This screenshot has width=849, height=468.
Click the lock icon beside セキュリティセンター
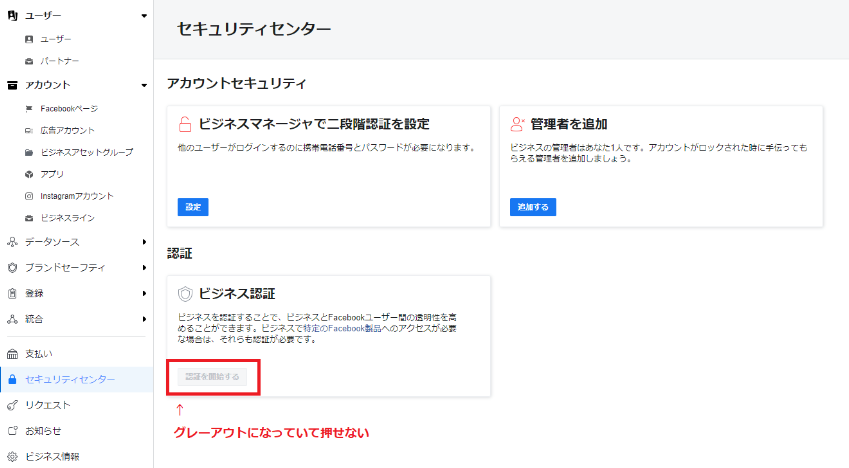[12, 380]
